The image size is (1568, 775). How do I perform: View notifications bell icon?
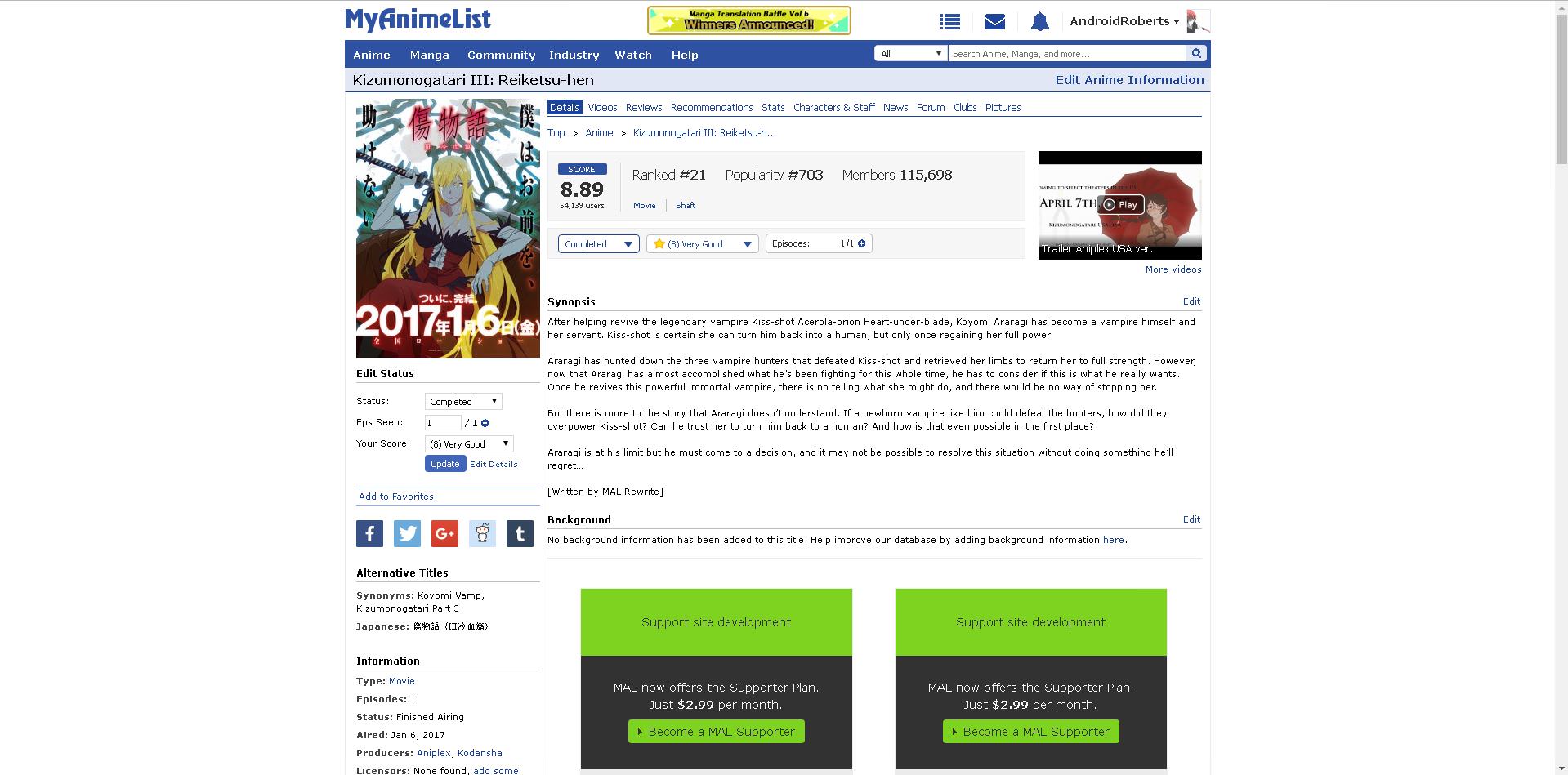(x=1039, y=22)
